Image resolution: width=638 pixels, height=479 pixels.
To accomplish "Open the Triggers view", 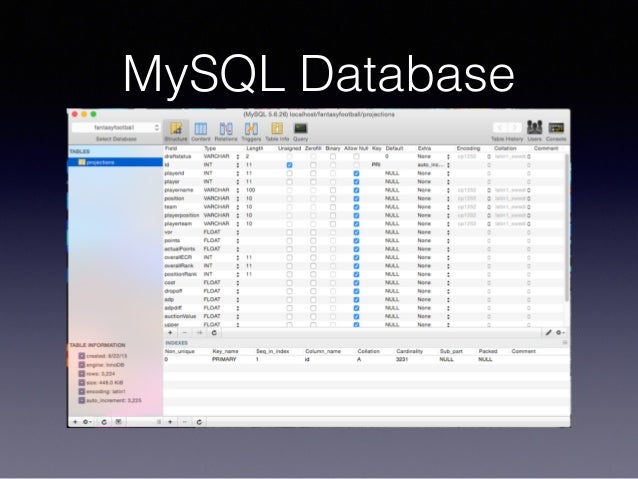I will 251,131.
